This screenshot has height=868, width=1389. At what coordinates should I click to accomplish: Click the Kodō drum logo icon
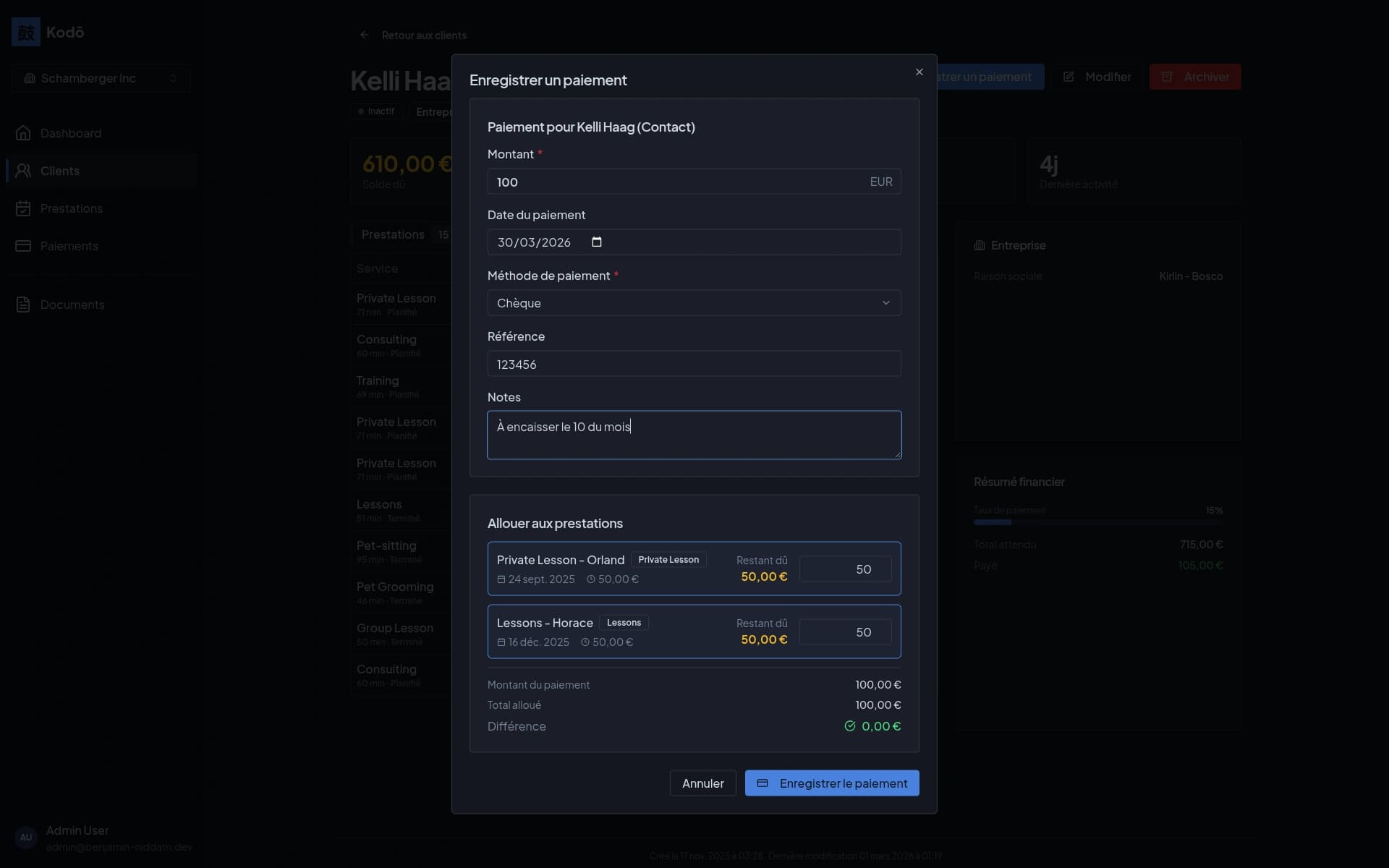click(26, 32)
